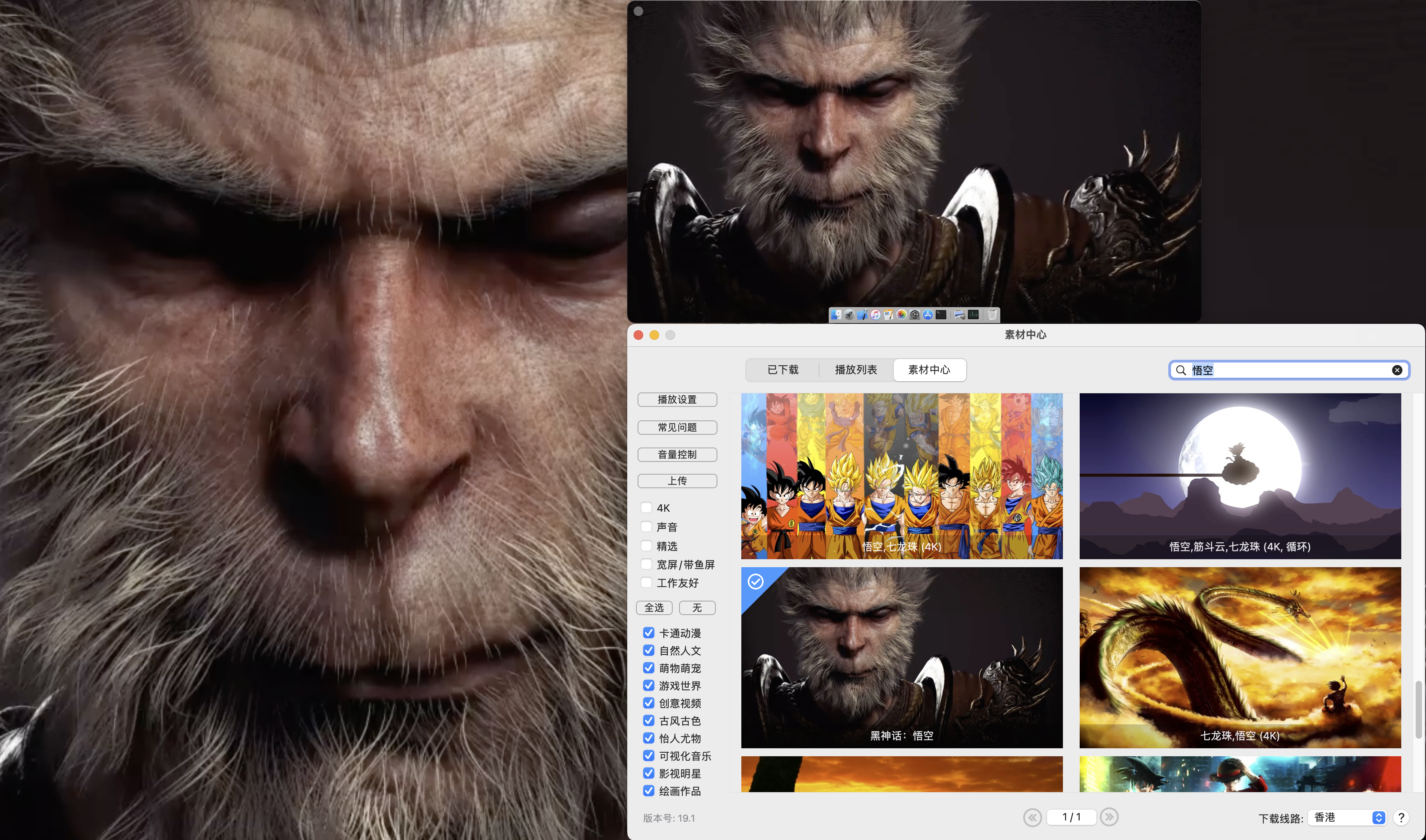Uncheck the 游戏世界 category
Screen dimensions: 1426x840
click(649, 686)
